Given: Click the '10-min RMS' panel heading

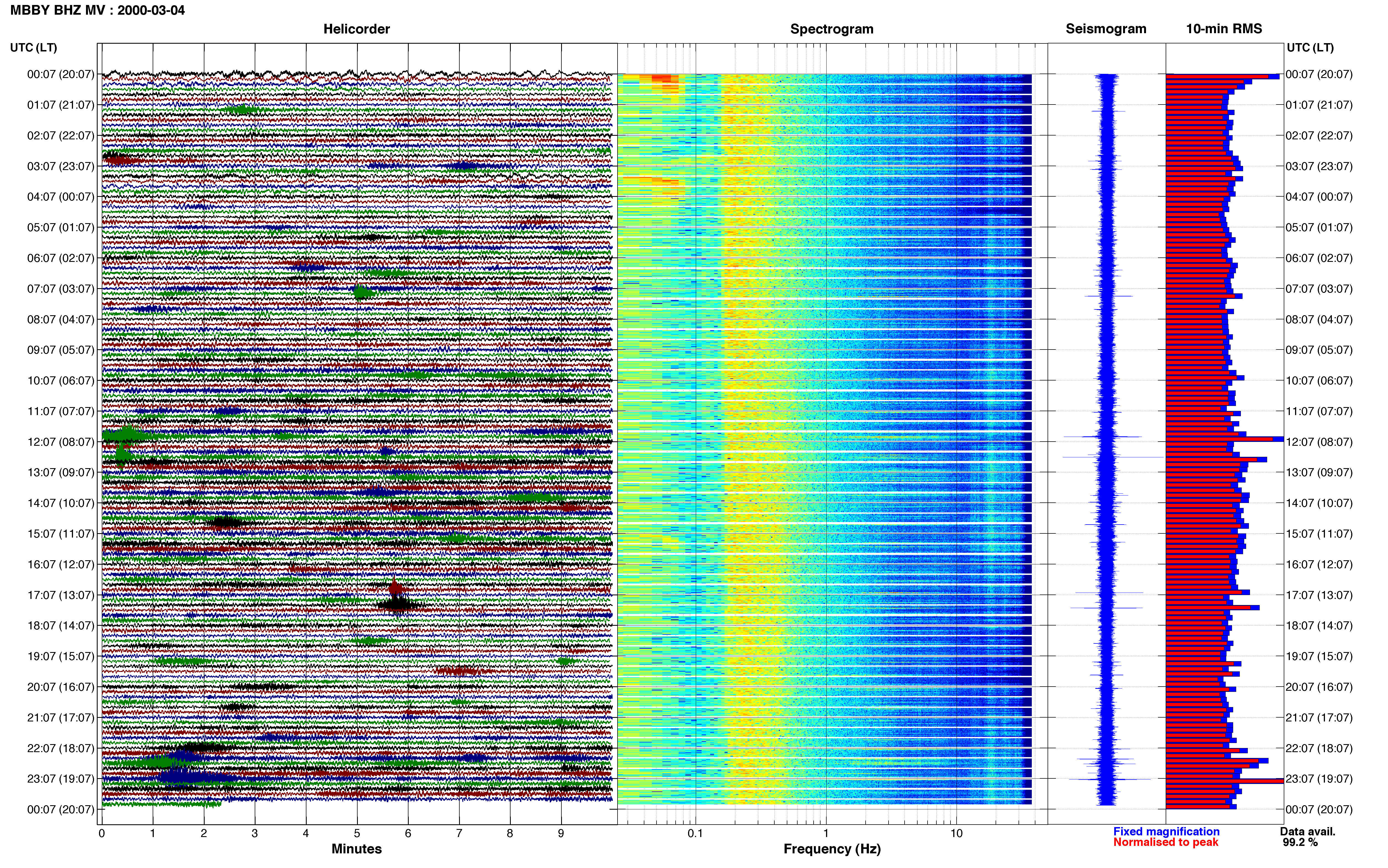Looking at the screenshot, I should tap(1224, 29).
